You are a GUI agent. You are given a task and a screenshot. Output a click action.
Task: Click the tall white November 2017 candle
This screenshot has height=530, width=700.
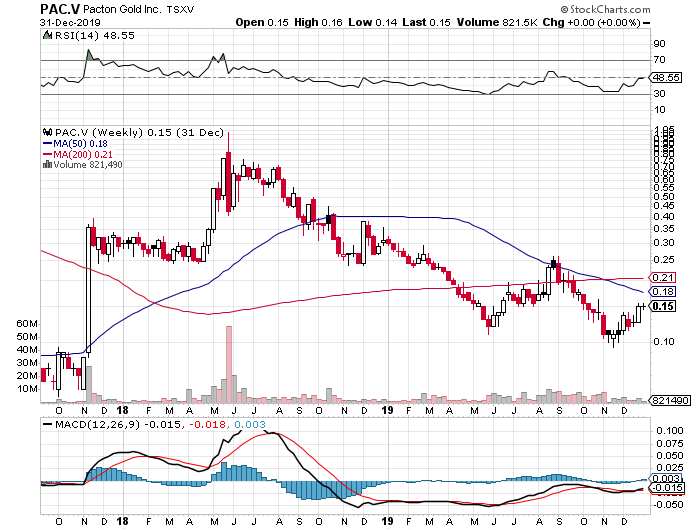(88, 292)
